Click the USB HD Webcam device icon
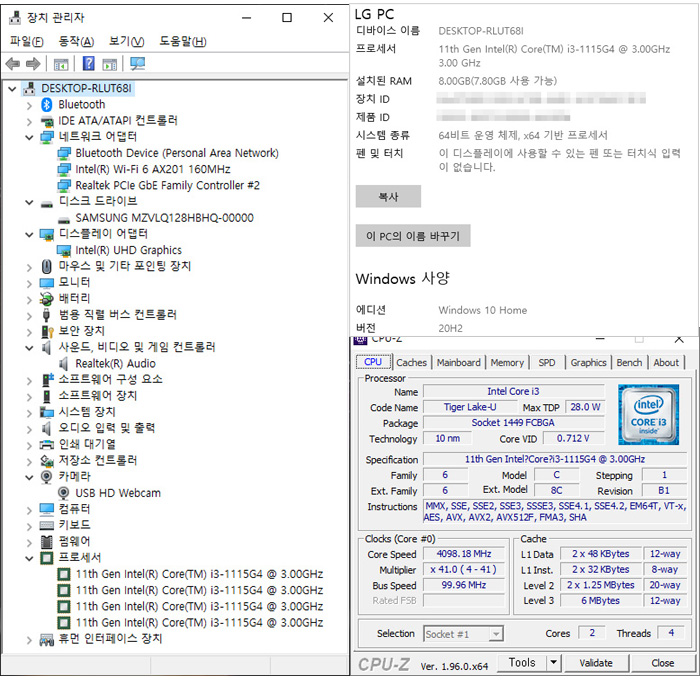Image resolution: width=700 pixels, height=680 pixels. click(64, 493)
